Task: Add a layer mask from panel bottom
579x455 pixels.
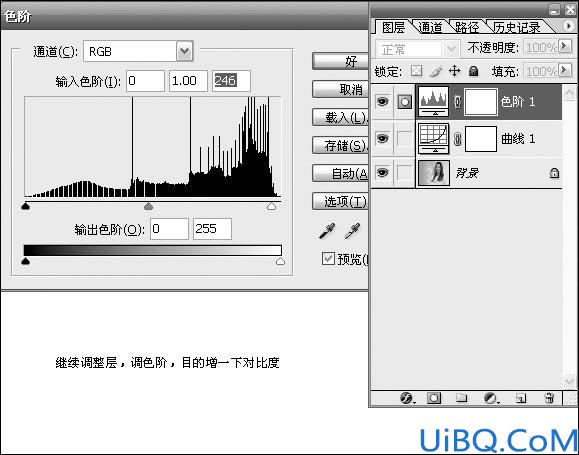Action: pos(434,398)
